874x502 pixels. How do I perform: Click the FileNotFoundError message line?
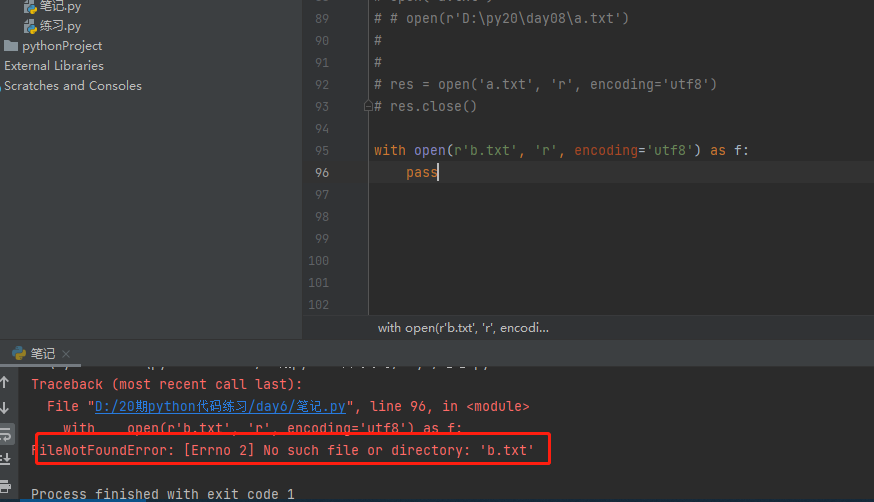[x=283, y=450]
